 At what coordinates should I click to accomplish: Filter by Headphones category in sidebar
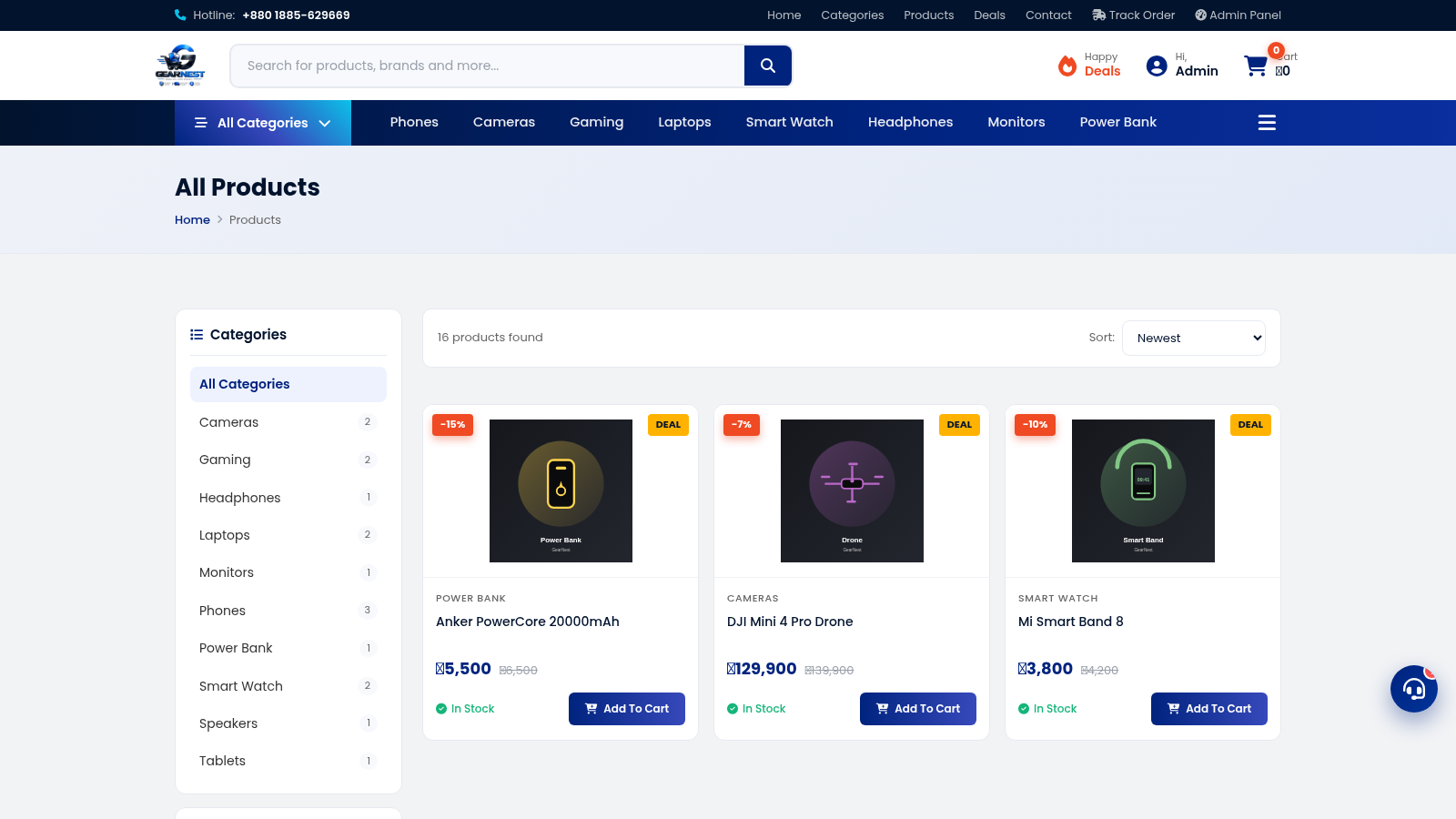[x=288, y=498]
